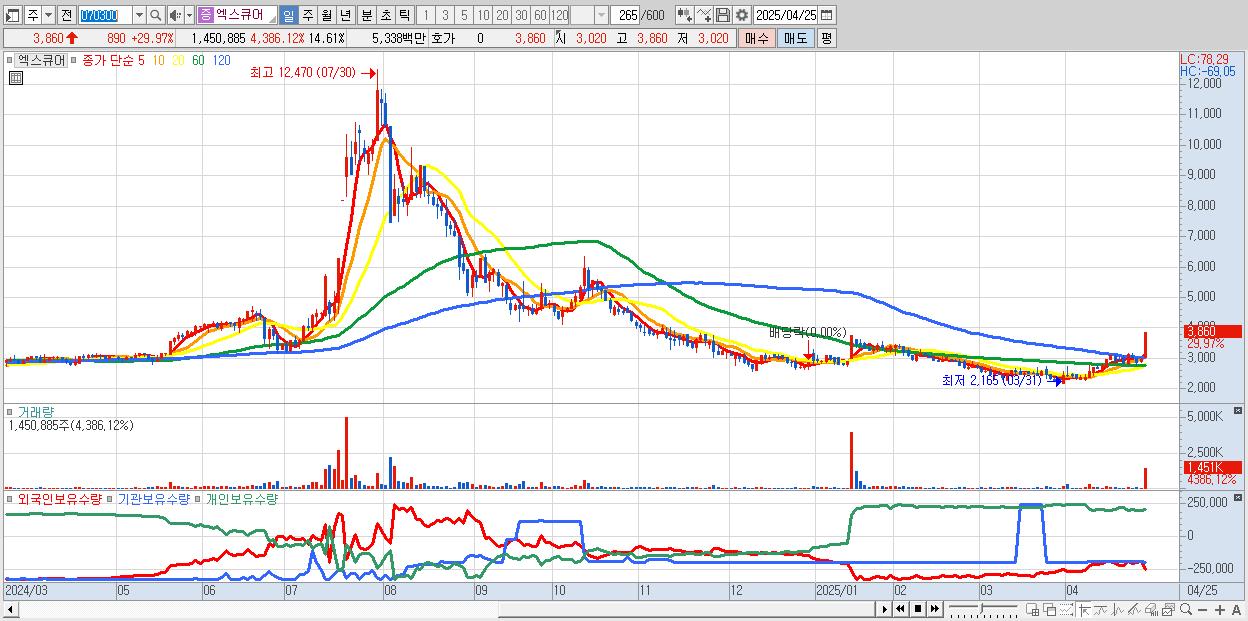The image size is (1248, 621).
Task: Click the 외국인보유수량 legend label
Action: click(x=59, y=498)
